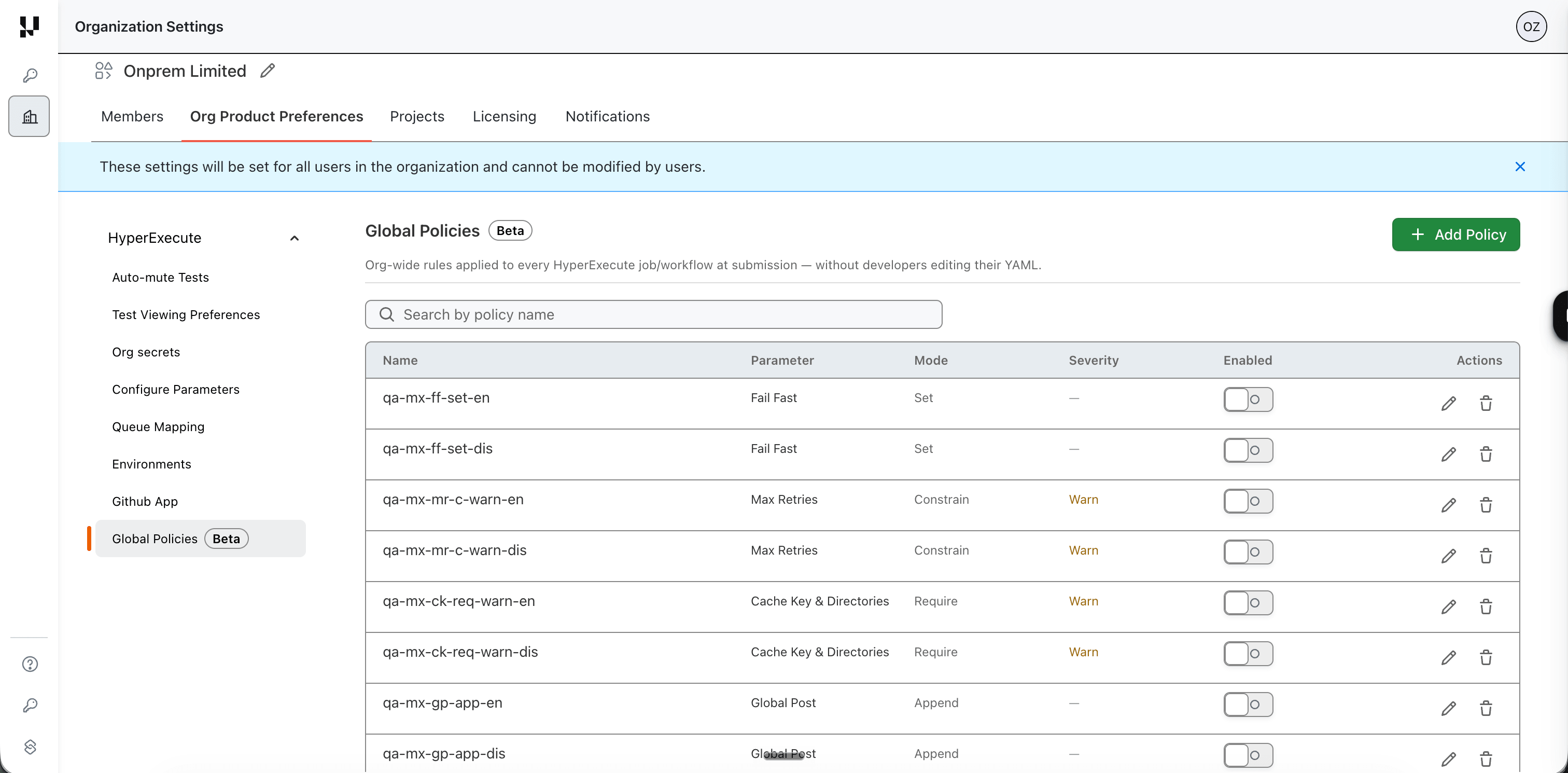This screenshot has height=773, width=1568.
Task: Open Queue Mapping settings
Action: point(158,427)
